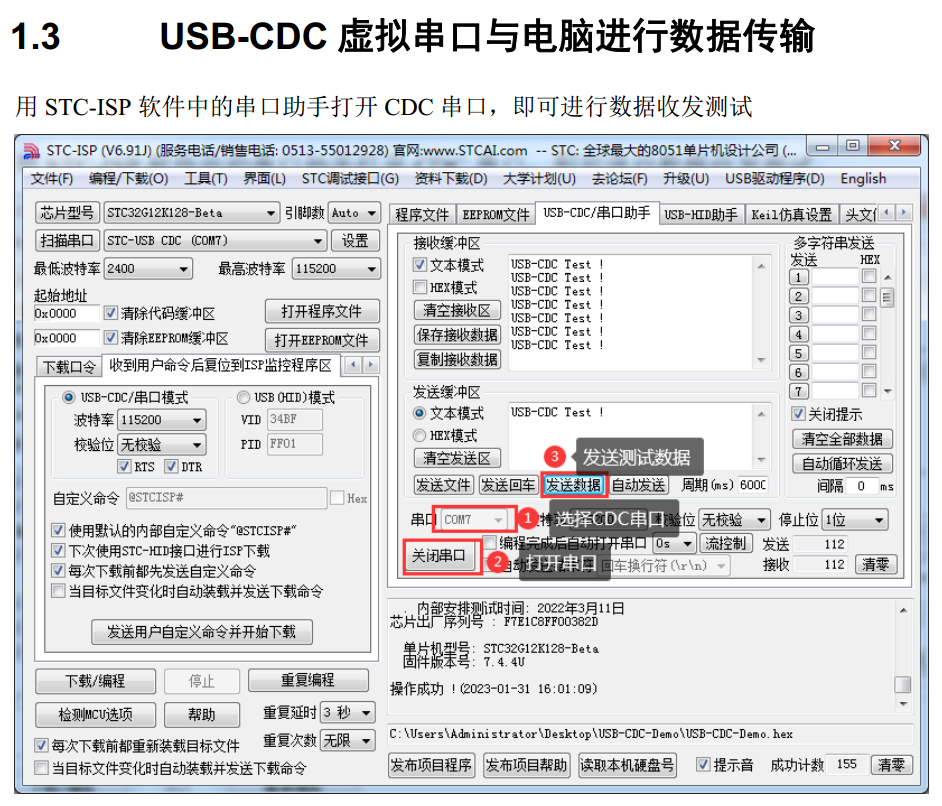Viewport: 942px width, 806px height.
Task: Switch to the EEPROM文件 tab
Action: click(x=496, y=214)
